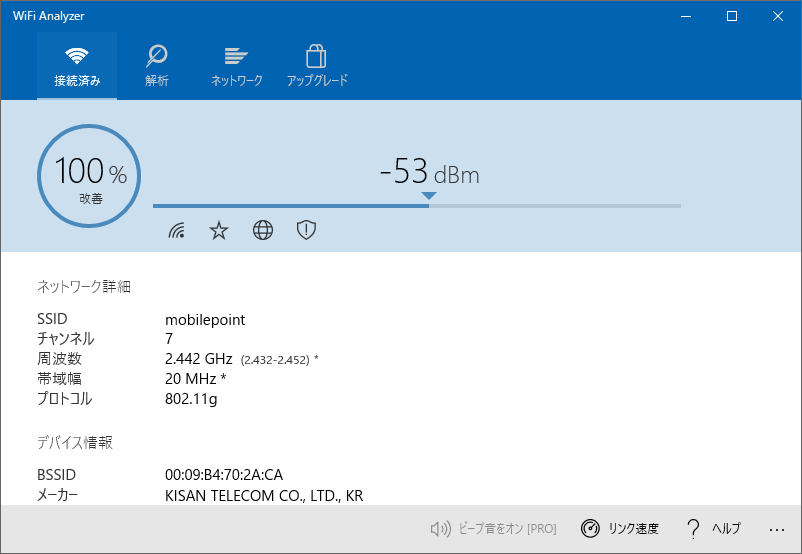802x554 pixels.
Task: Click the -53 dBm reading text
Action: (x=430, y=172)
